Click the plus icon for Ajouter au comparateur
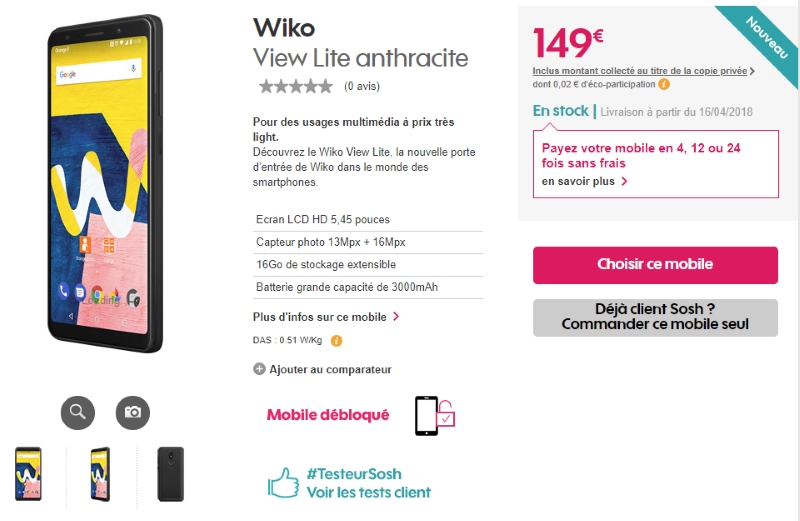This screenshot has height=521, width=800. coord(259,369)
